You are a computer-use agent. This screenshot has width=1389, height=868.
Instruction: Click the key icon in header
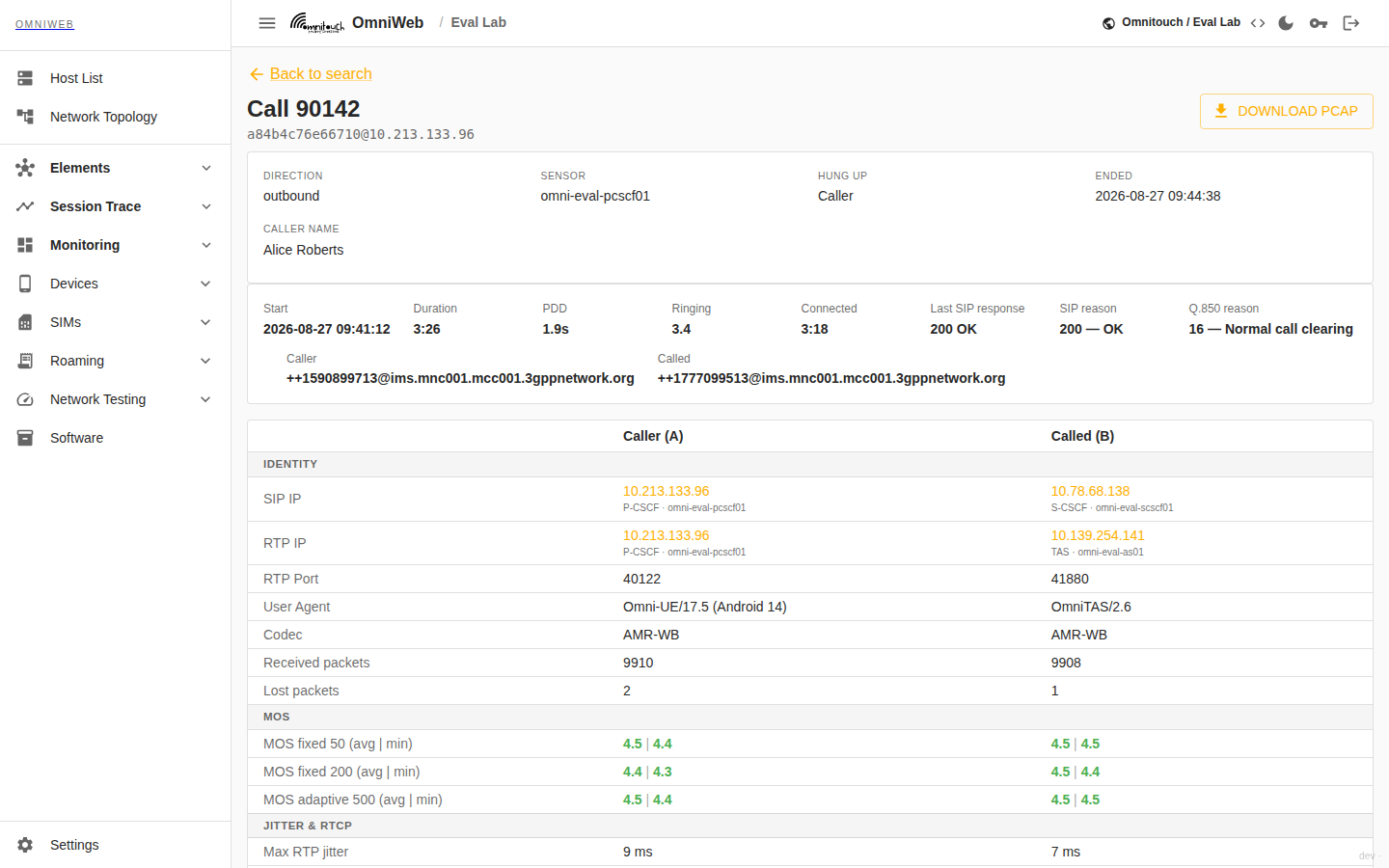pos(1319,23)
